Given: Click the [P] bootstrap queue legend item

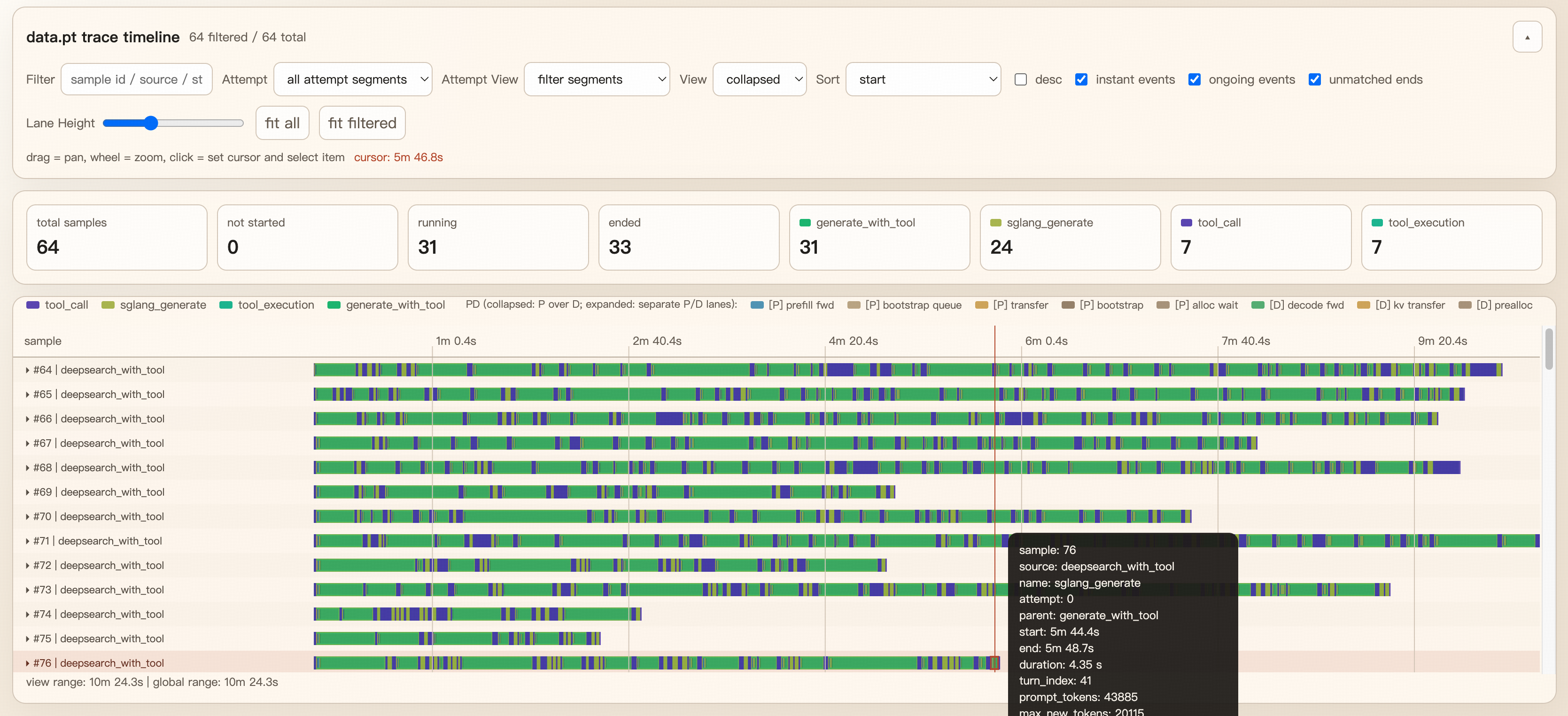Looking at the screenshot, I should (904, 305).
